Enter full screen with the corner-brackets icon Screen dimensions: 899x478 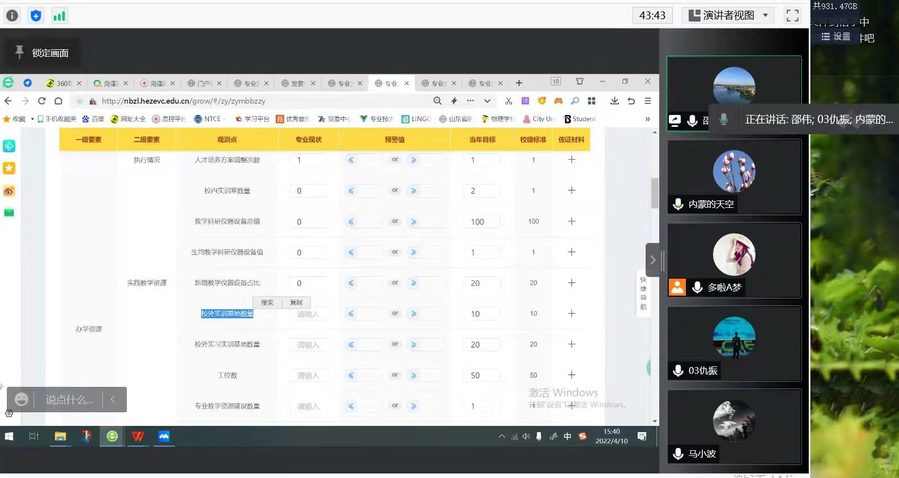(x=792, y=15)
